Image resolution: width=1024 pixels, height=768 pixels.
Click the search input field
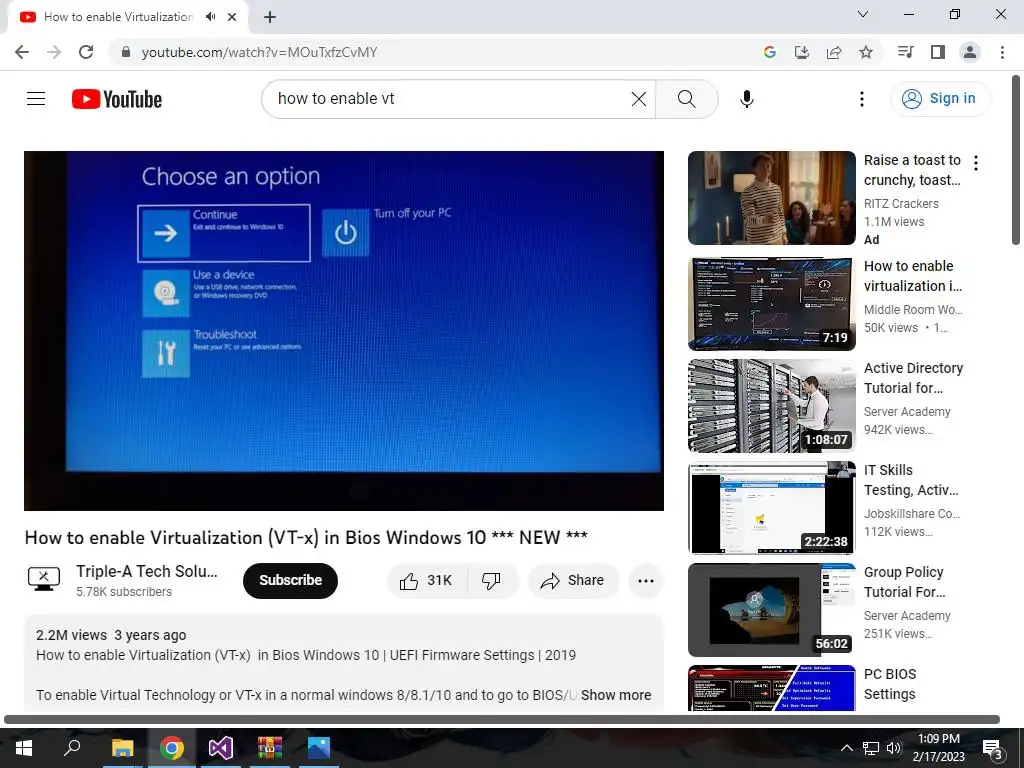pos(451,99)
